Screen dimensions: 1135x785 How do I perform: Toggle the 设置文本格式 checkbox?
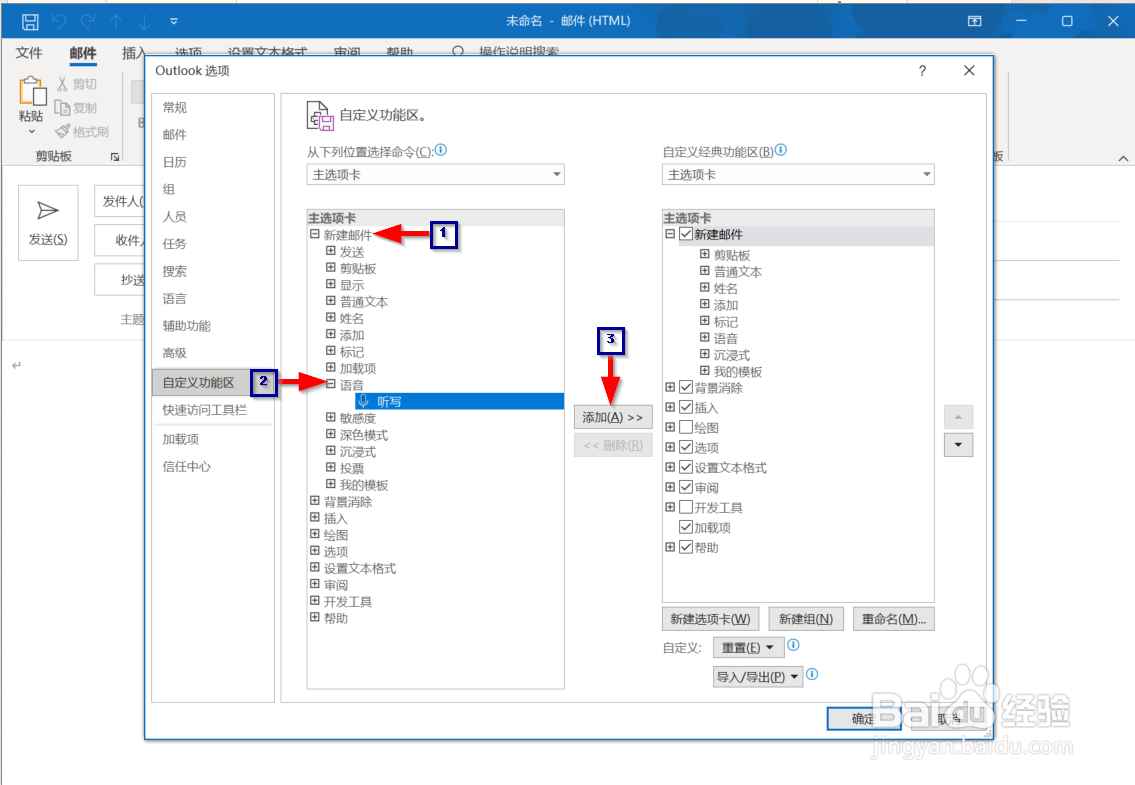click(686, 467)
